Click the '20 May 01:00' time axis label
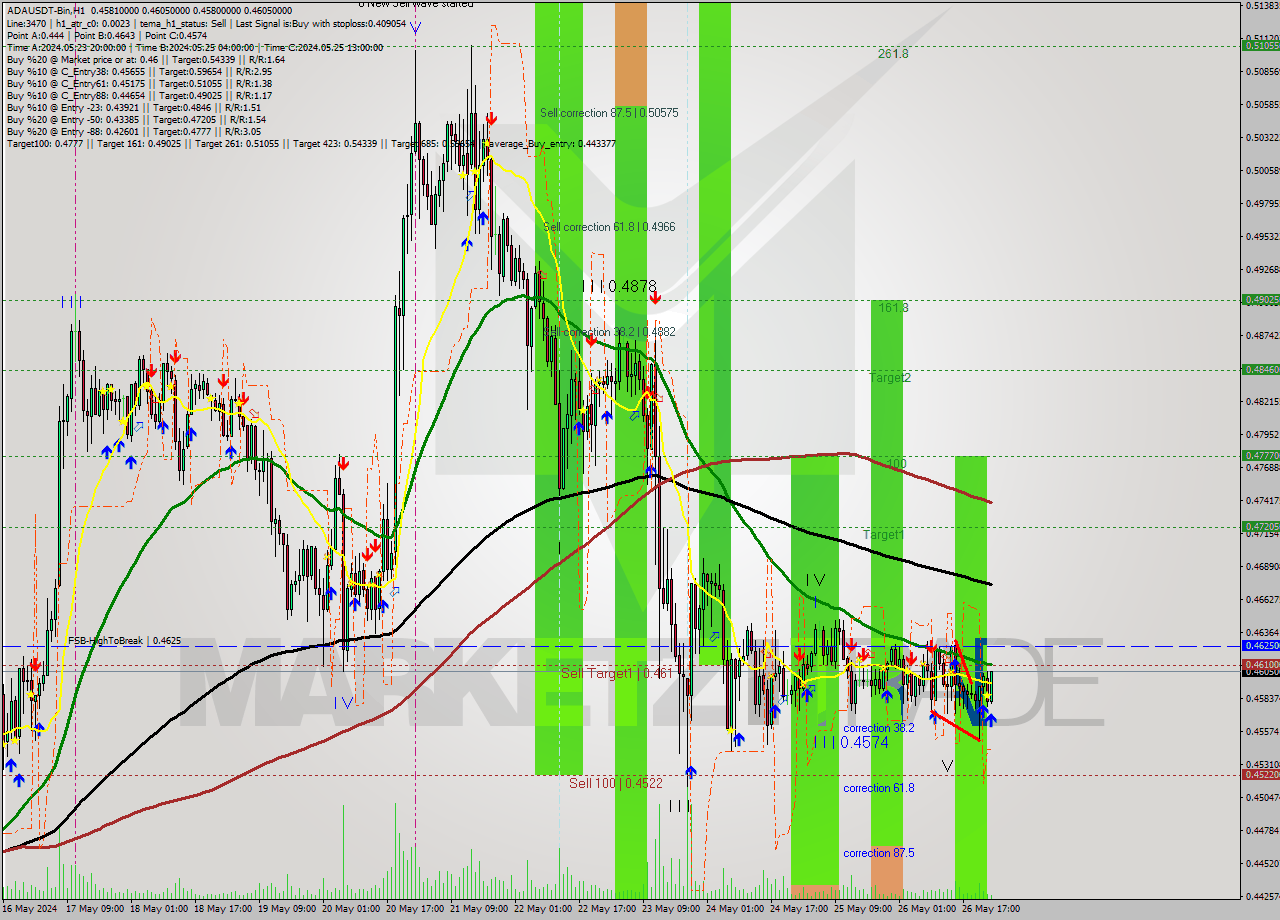Screen dimensions: 1280x920 tap(350, 909)
